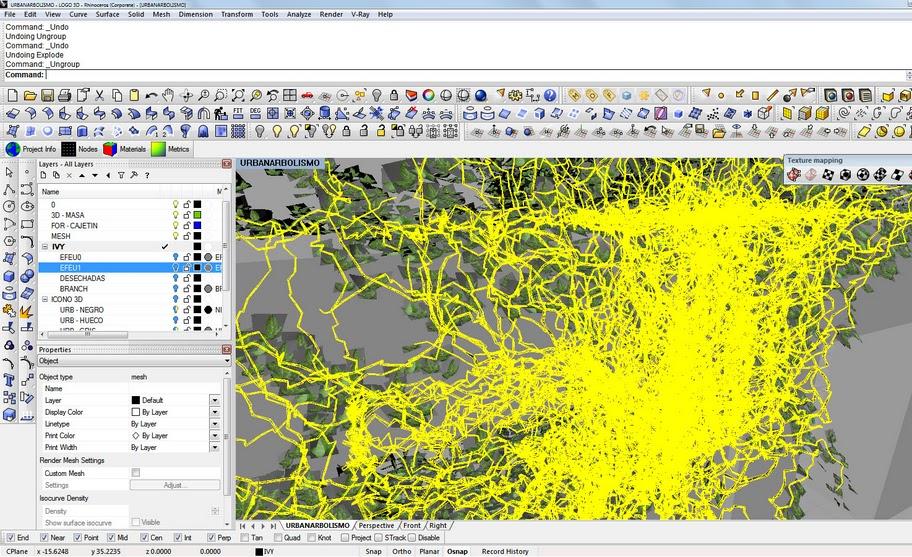Click the URBANARBOLISMO viewport title label

tap(280, 163)
